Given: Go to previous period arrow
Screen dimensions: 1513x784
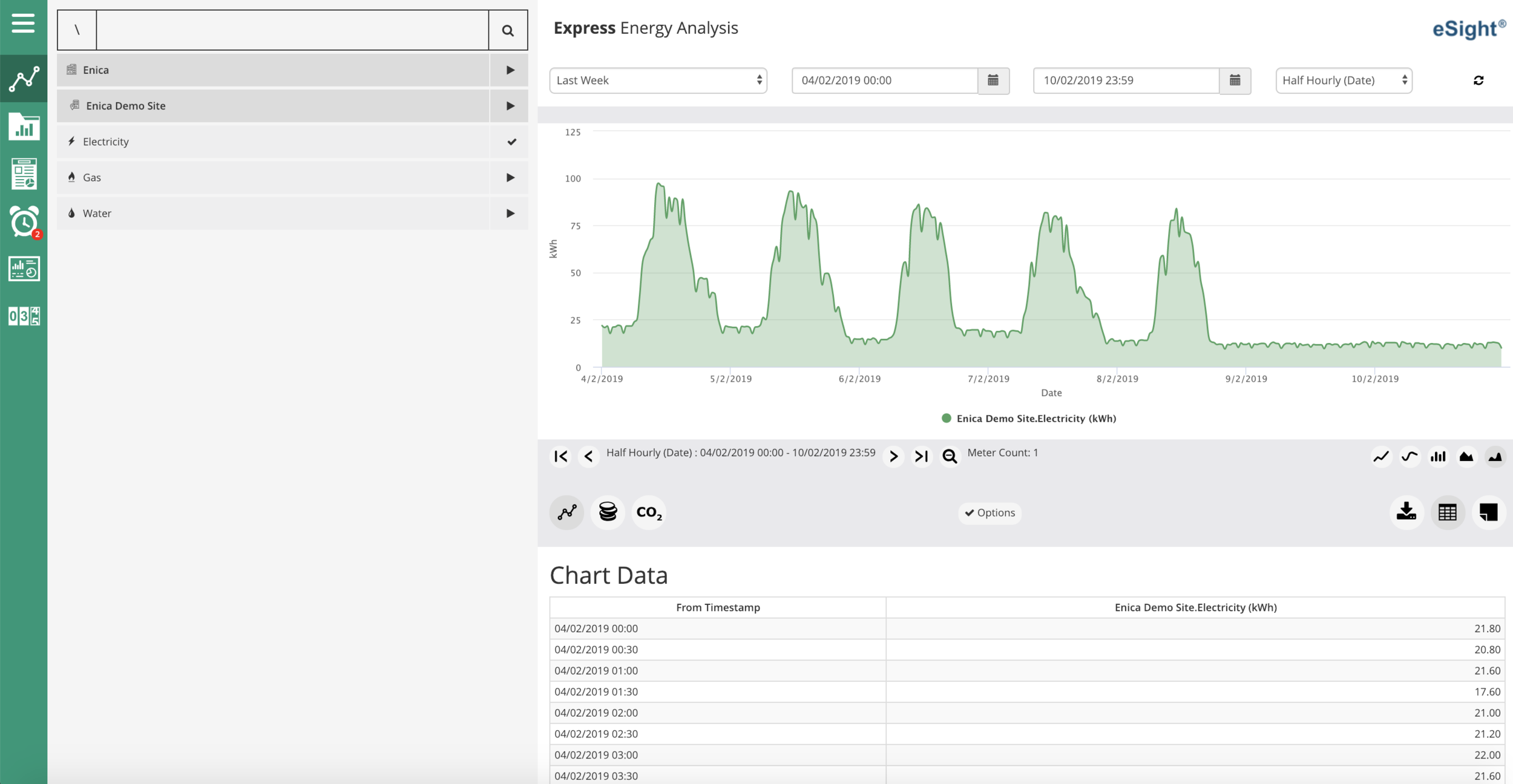Looking at the screenshot, I should pos(589,456).
